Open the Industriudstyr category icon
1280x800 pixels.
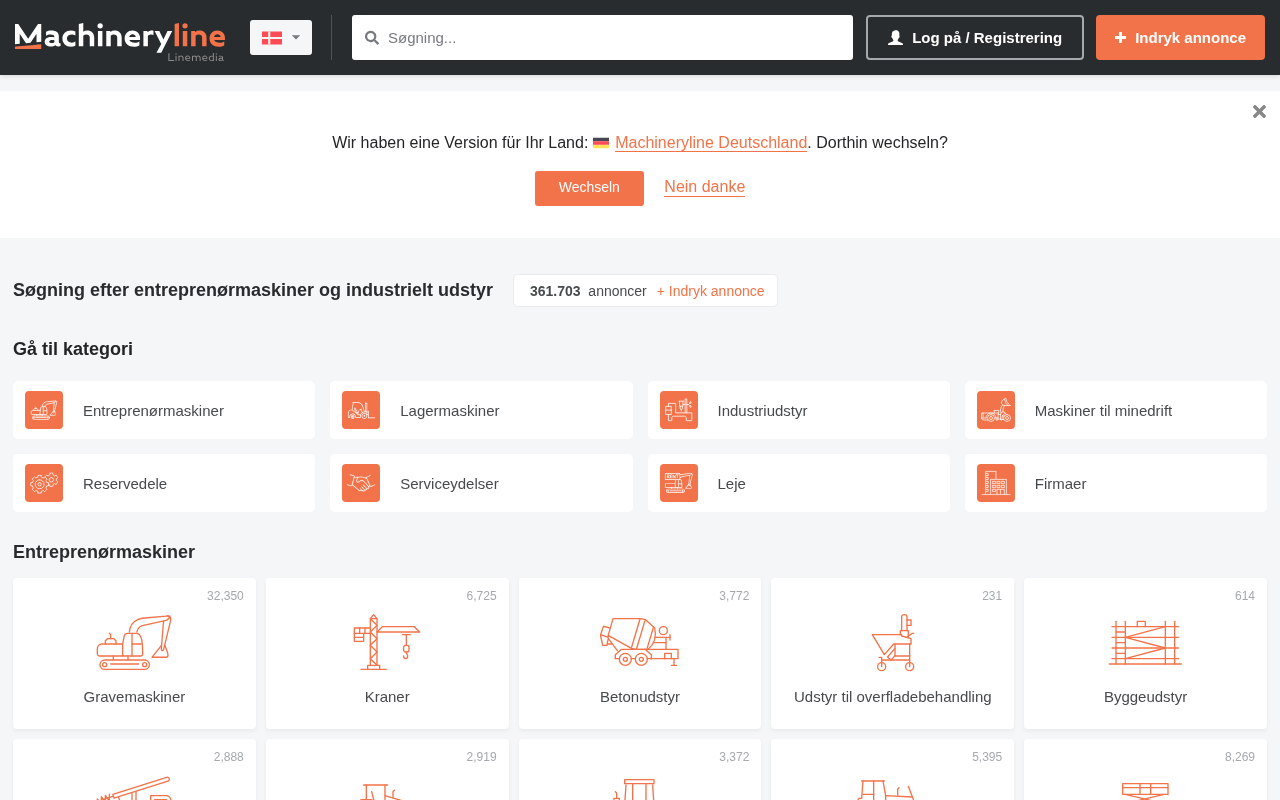679,410
